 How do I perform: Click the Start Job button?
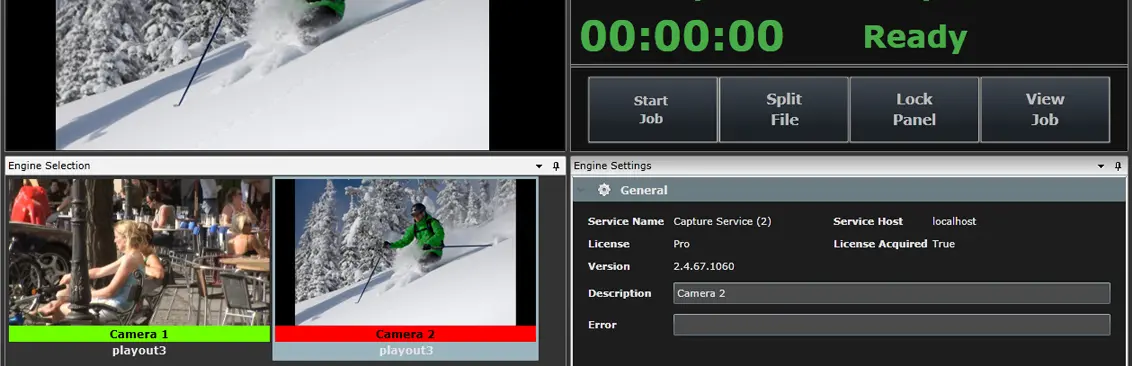[x=653, y=110]
